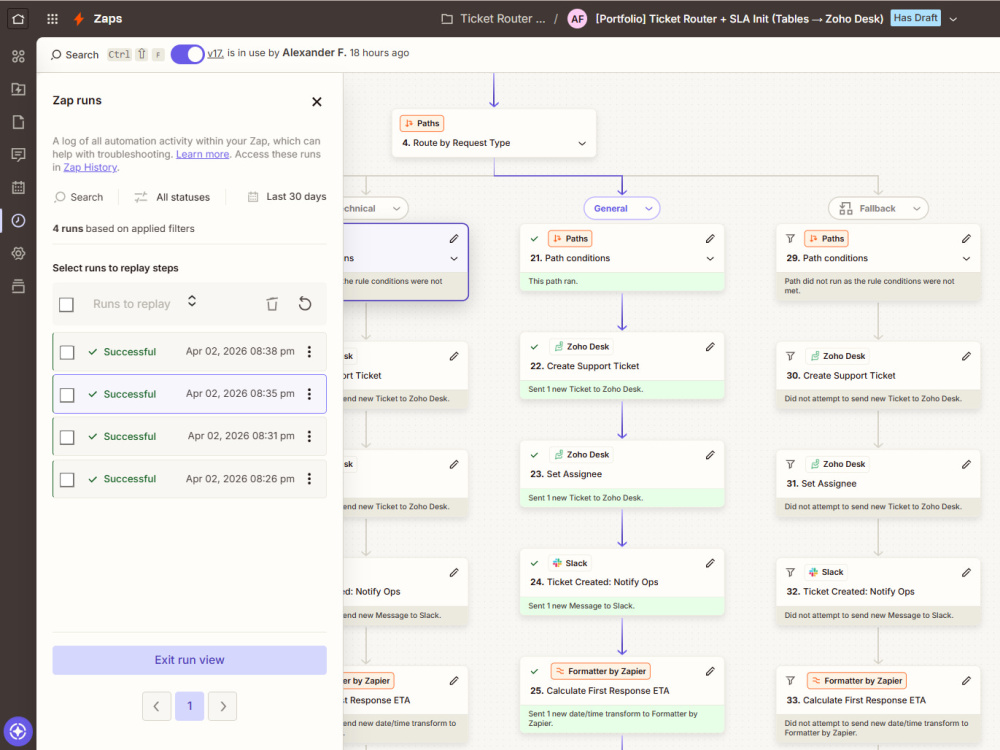Expand step 4 Route by Request Type
1000x750 pixels.
tap(582, 143)
